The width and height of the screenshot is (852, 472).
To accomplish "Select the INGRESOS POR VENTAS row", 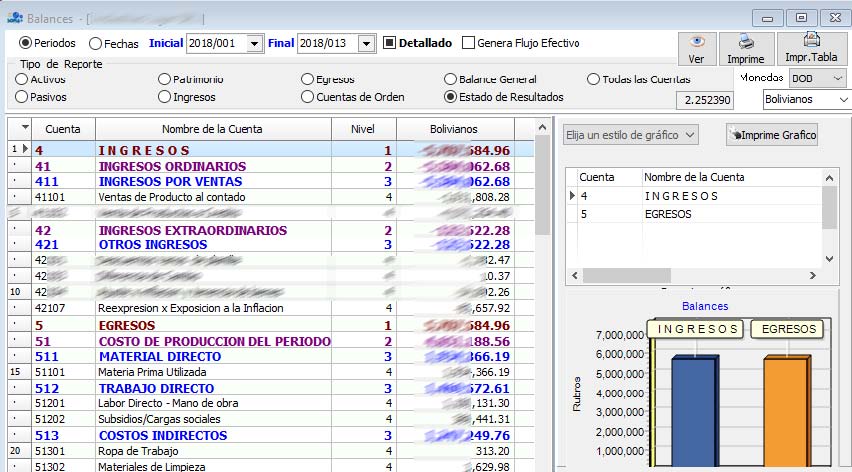I will click(x=272, y=181).
